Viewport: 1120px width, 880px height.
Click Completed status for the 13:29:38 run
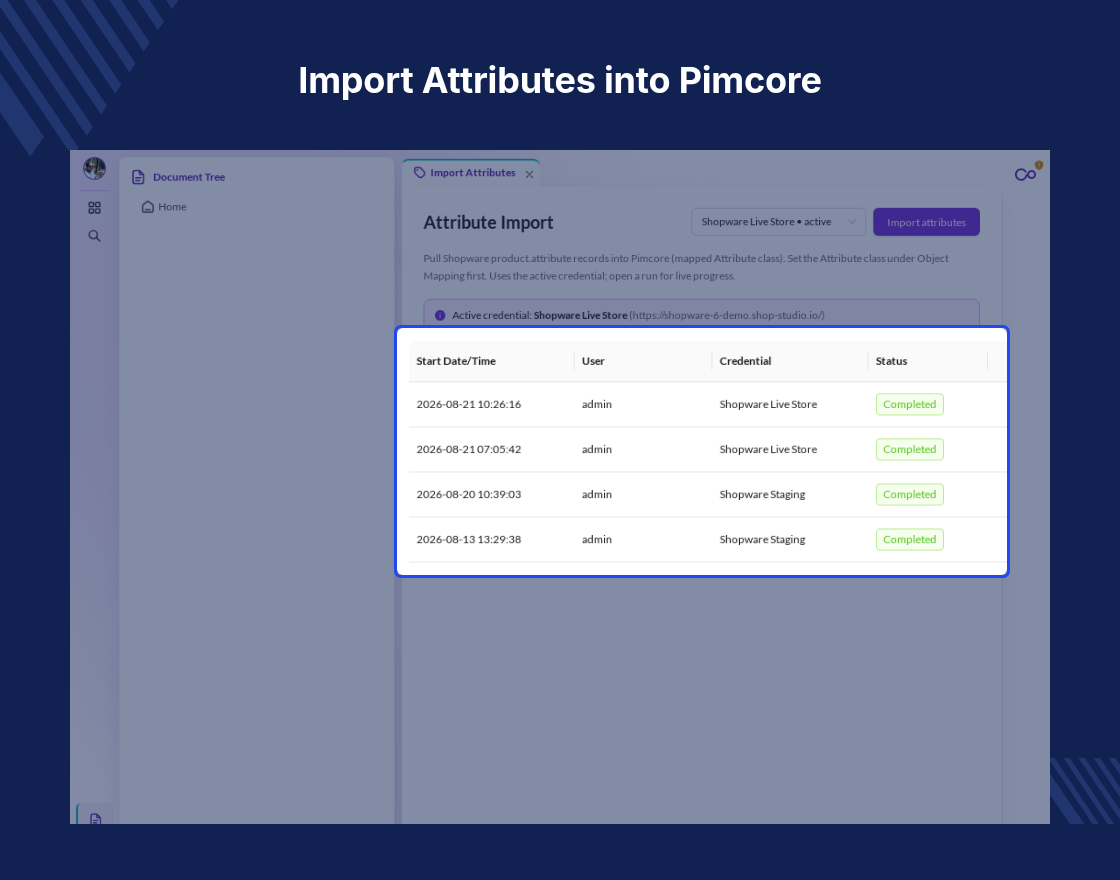tap(909, 539)
